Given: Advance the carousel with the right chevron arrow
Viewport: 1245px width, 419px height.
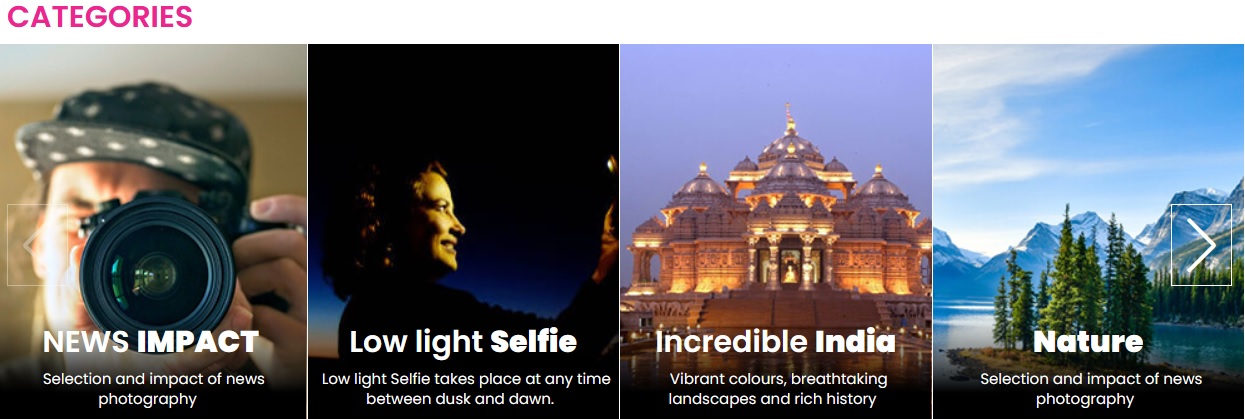Looking at the screenshot, I should 1201,245.
